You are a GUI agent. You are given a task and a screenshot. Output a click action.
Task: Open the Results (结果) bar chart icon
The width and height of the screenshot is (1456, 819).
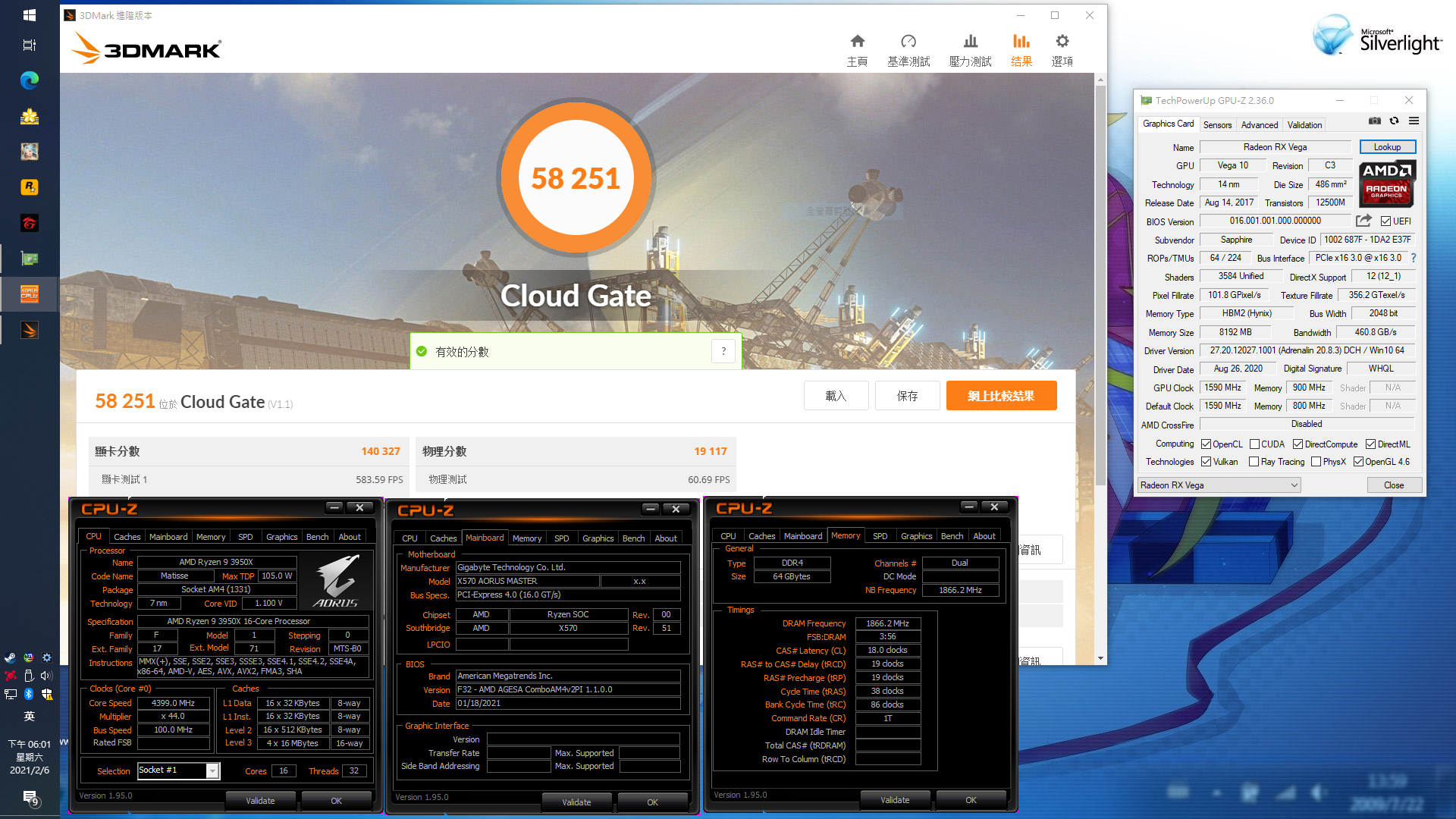[1021, 41]
